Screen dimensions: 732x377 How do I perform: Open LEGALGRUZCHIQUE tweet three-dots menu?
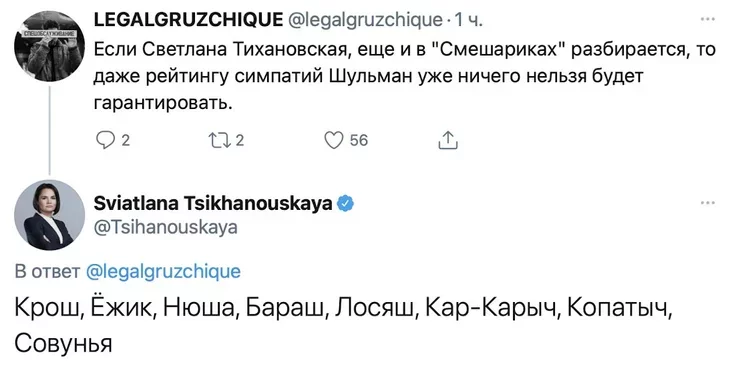click(x=708, y=19)
